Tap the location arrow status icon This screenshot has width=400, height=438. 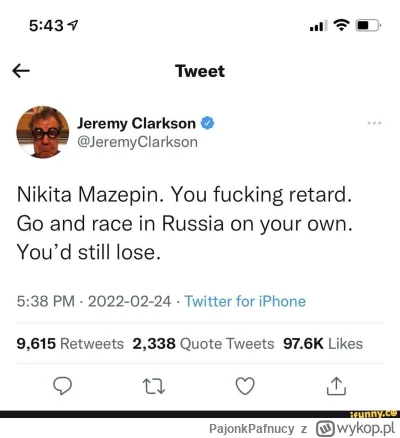[x=73, y=25]
